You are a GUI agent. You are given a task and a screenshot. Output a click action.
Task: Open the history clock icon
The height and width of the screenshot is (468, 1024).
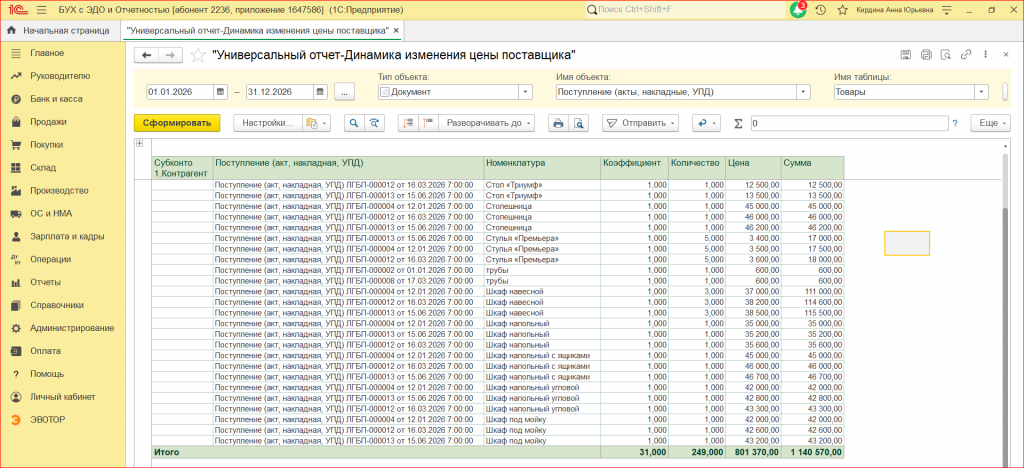(821, 10)
